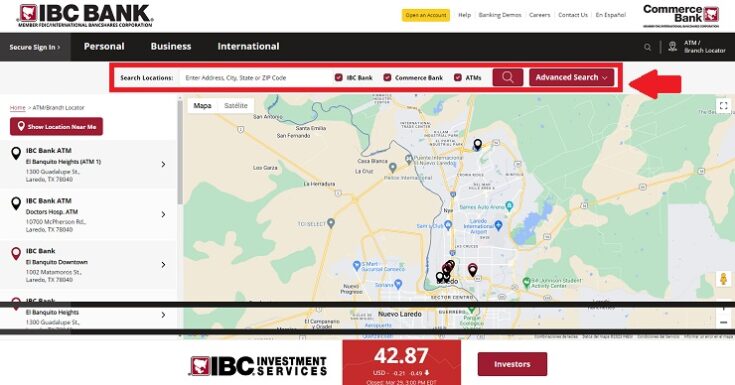Click the Bill Johnson Student Activity Center marker
The height and width of the screenshot is (385, 735).
click(x=526, y=283)
